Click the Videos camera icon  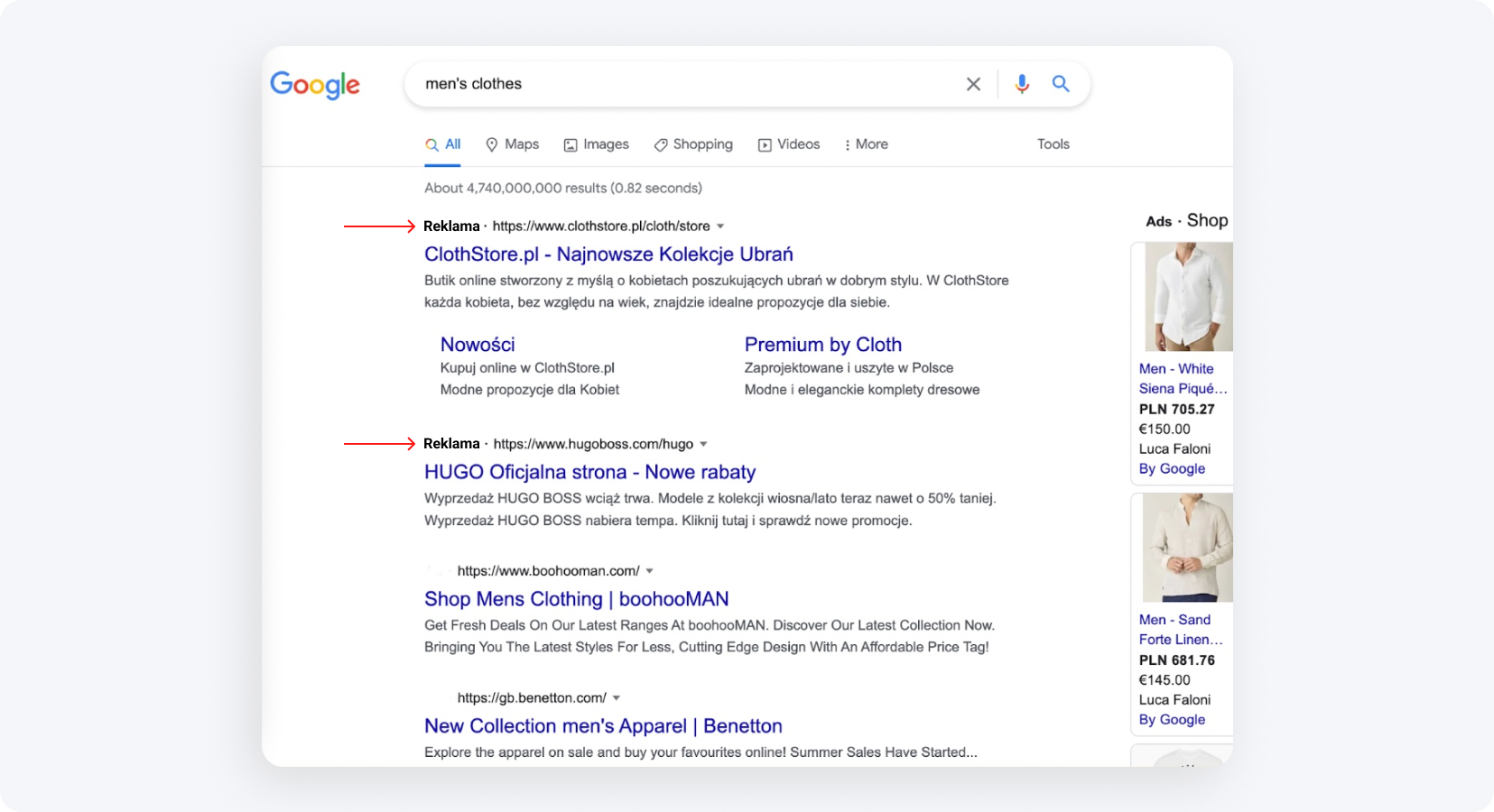click(x=764, y=144)
